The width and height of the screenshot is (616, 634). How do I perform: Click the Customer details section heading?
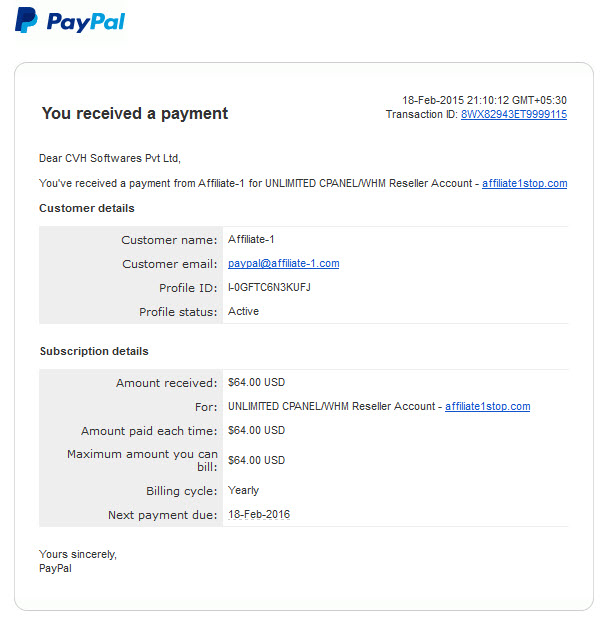tap(87, 208)
